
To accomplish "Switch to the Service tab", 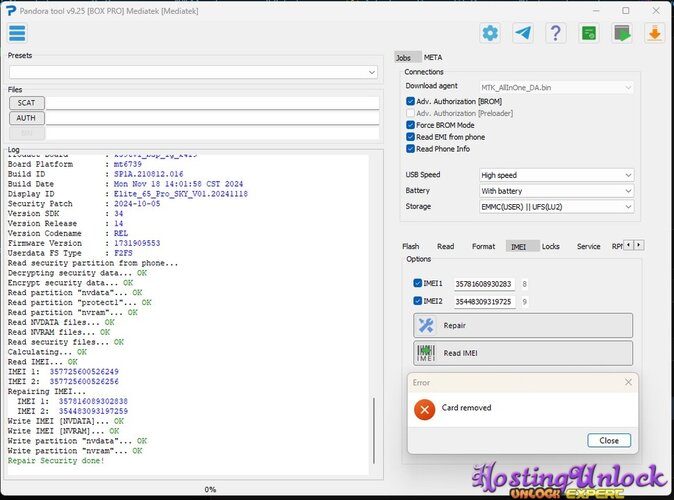I will (588, 246).
